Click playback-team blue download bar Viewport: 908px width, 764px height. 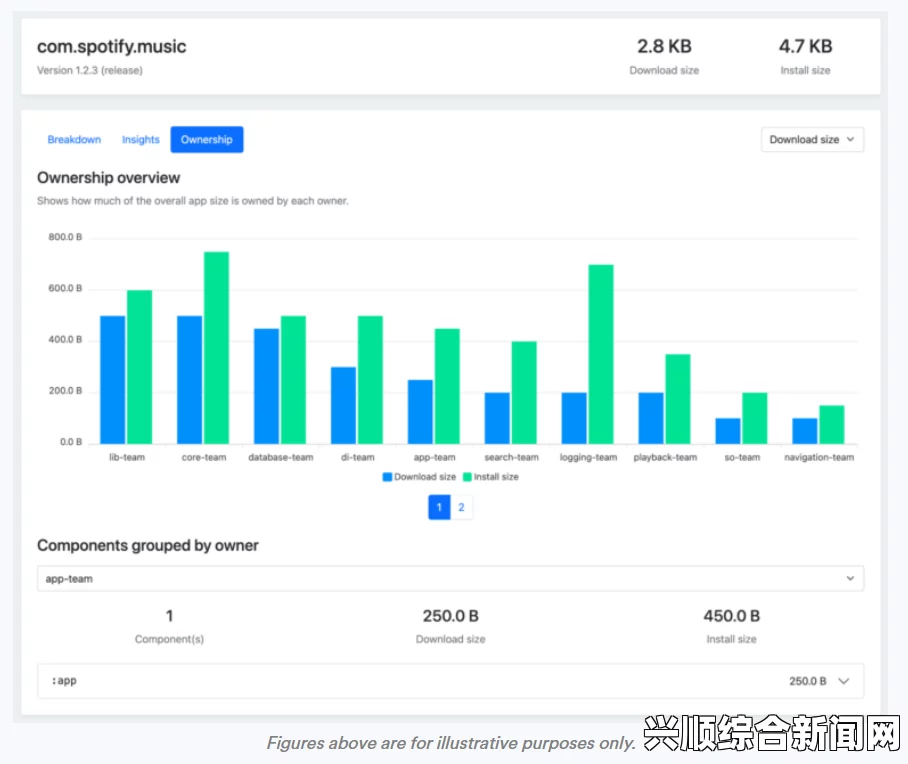pyautogui.click(x=651, y=418)
